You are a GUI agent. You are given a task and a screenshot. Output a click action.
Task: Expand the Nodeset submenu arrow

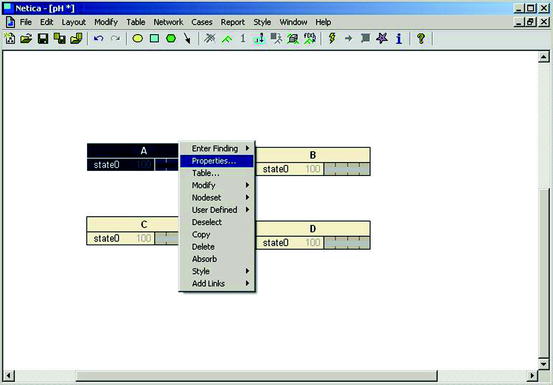point(248,197)
